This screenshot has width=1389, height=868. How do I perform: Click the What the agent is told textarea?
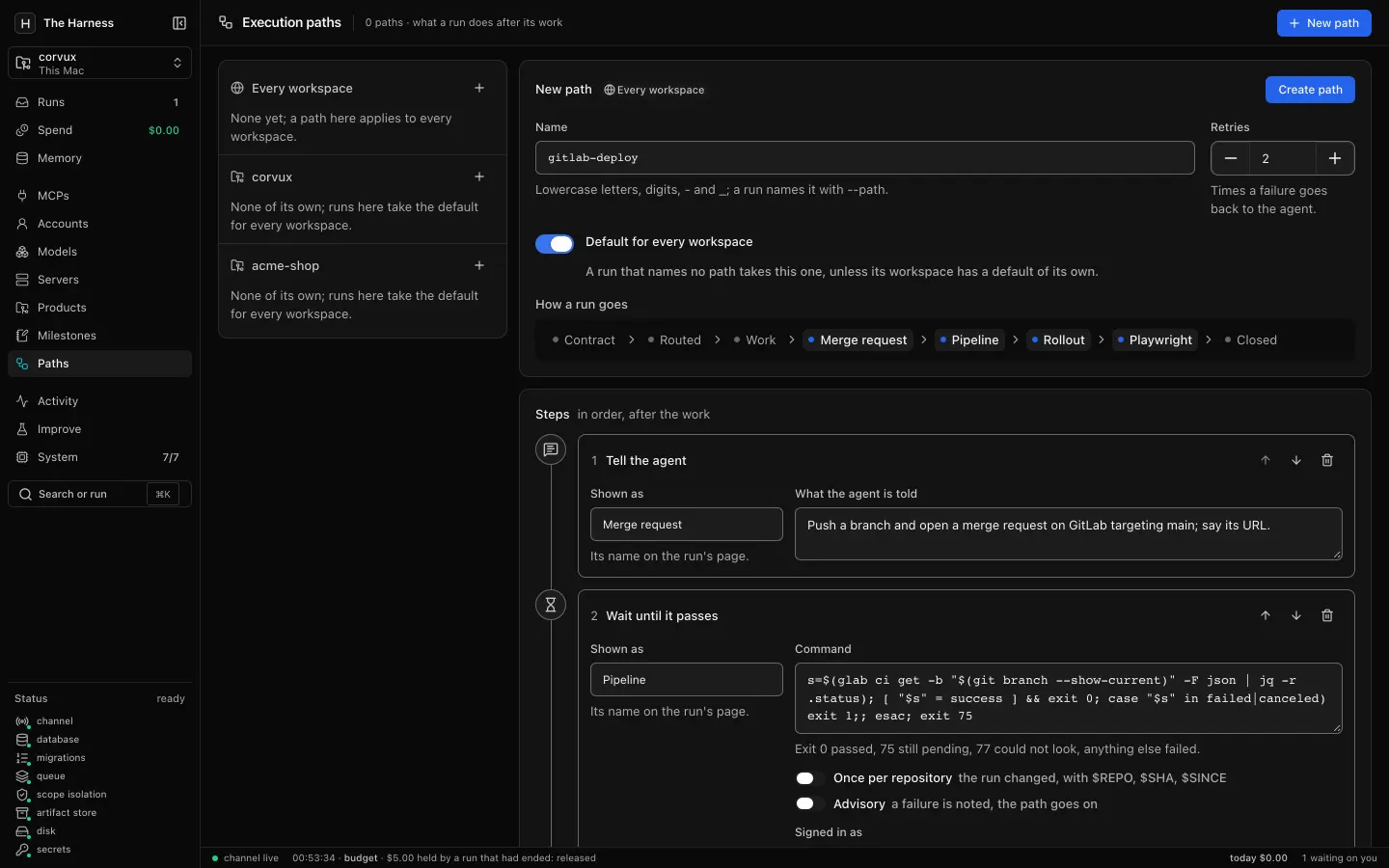(1069, 533)
